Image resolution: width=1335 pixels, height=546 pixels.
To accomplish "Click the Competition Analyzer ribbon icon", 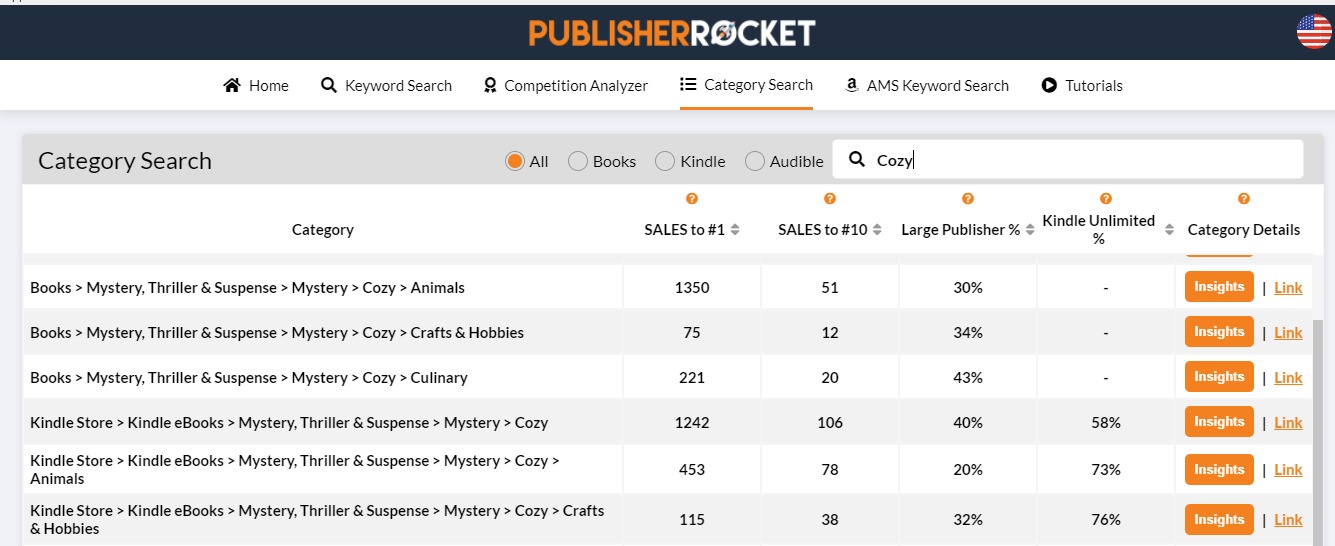I will pos(490,85).
